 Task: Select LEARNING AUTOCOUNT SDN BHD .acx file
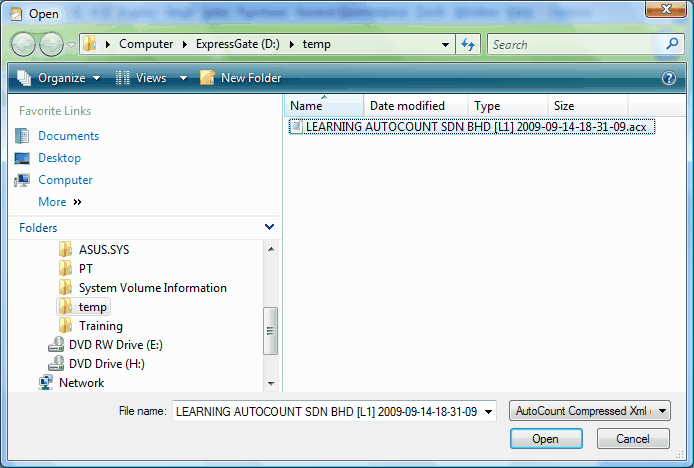[x=472, y=127]
